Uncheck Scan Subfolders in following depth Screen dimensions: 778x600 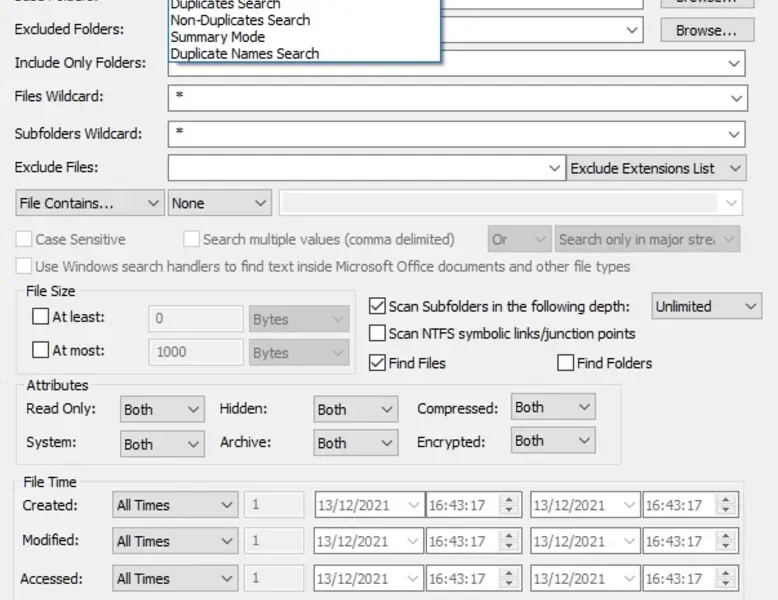pyautogui.click(x=377, y=306)
